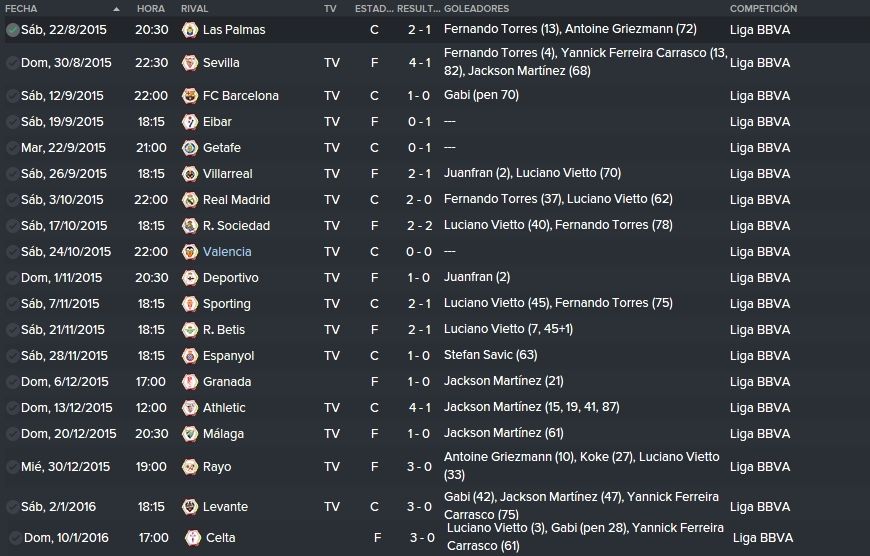Screen dimensions: 870x556
Task: Toggle the checkmark beside Sáb, 12/9/2015
Action: click(x=12, y=96)
